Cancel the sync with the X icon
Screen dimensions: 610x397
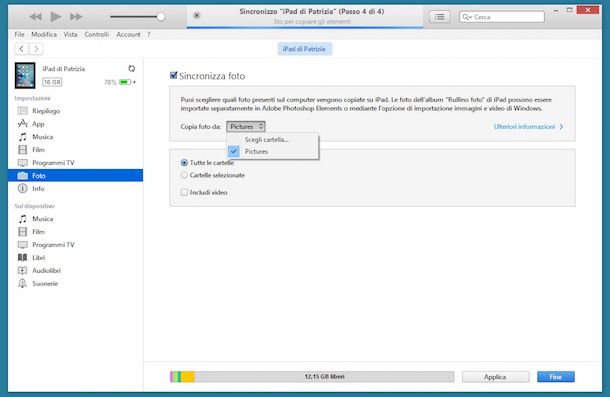tap(197, 16)
